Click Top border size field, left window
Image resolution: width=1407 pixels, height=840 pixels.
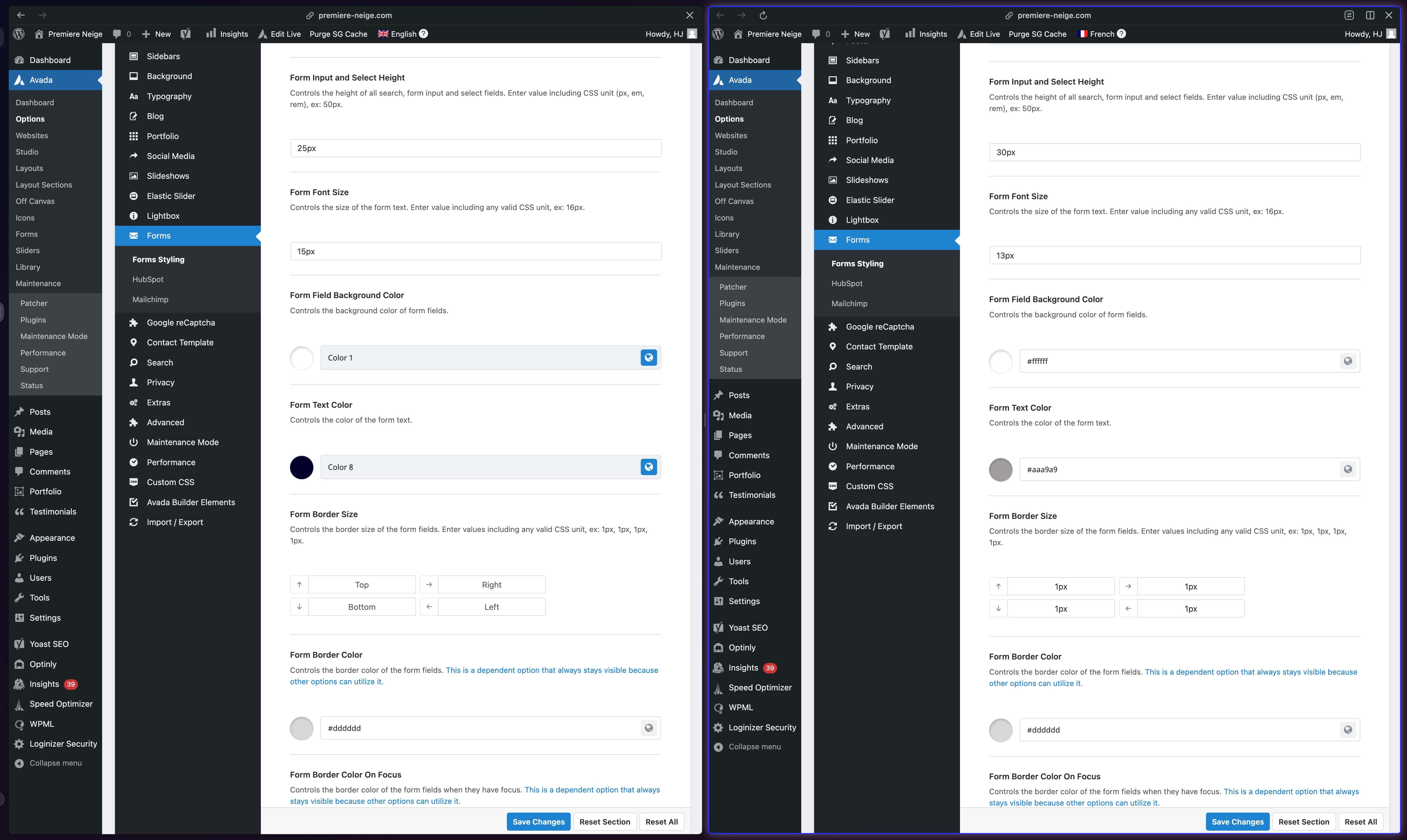pos(362,585)
